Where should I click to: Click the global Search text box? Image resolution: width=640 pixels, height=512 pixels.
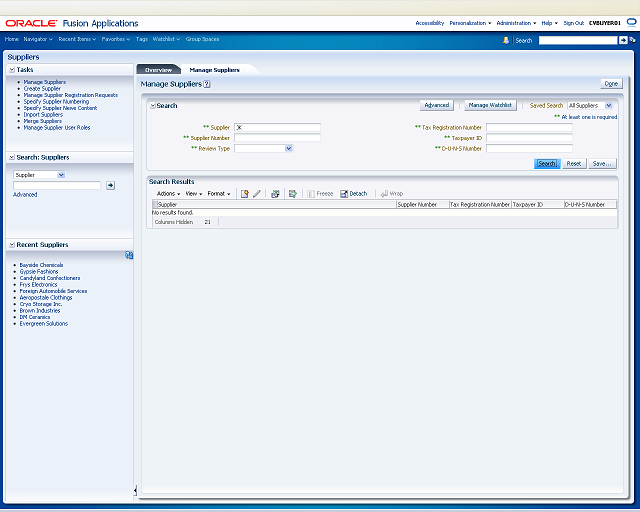(x=578, y=40)
